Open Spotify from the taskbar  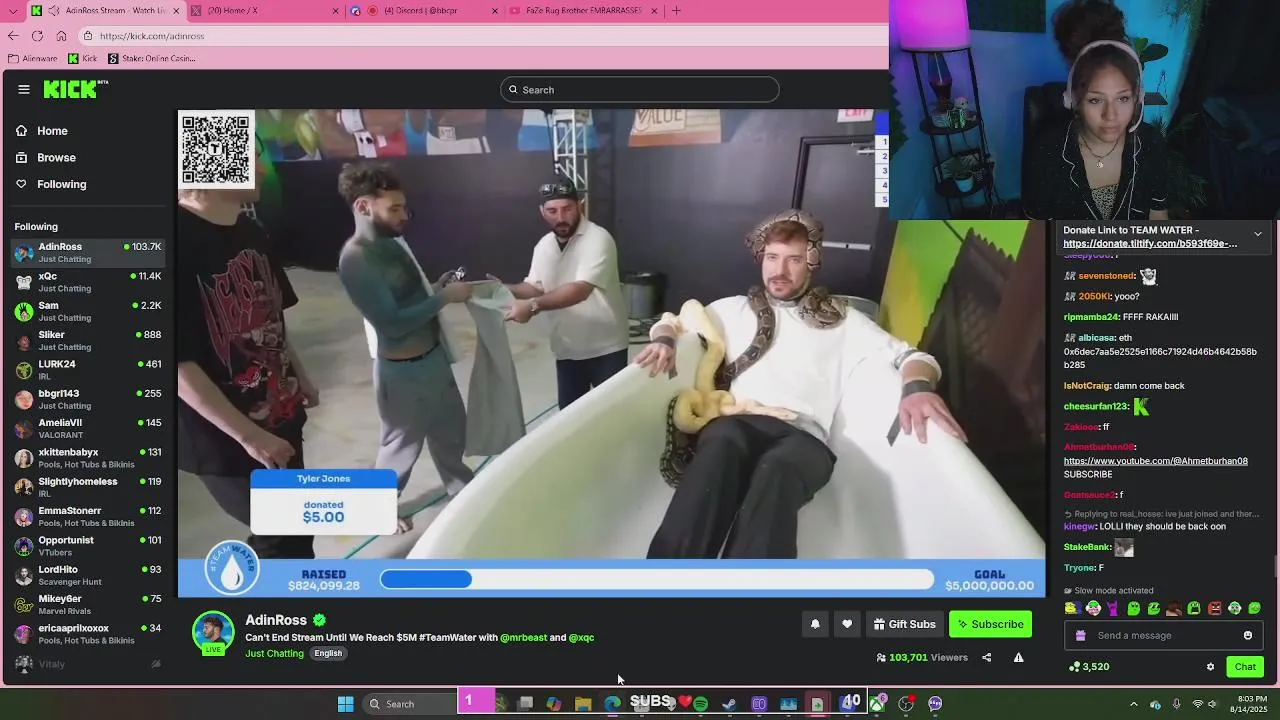700,704
